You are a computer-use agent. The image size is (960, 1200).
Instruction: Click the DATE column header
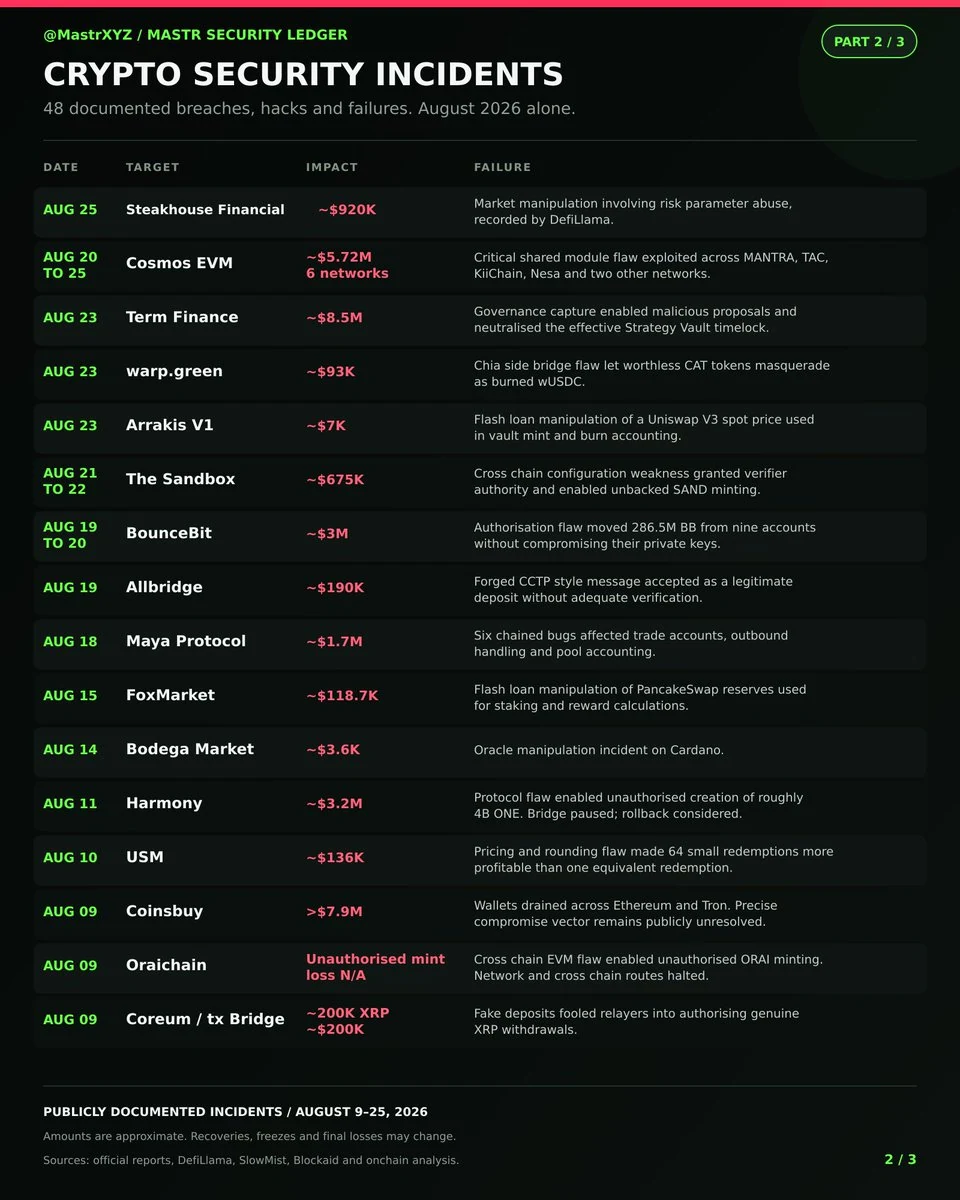[61, 167]
